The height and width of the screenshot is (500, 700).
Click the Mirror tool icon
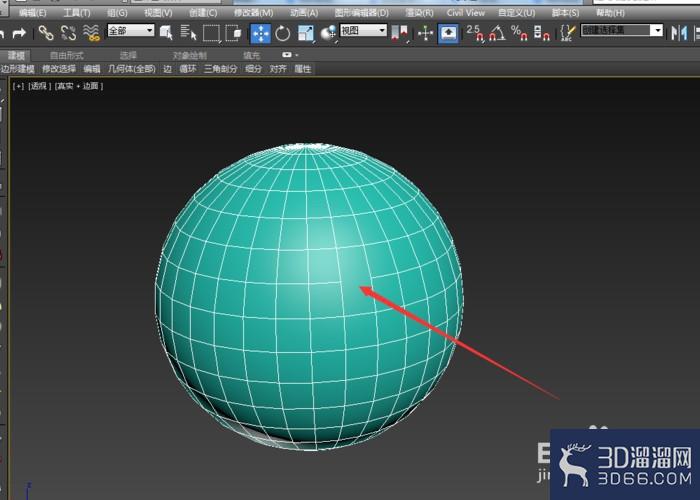pyautogui.click(x=679, y=33)
